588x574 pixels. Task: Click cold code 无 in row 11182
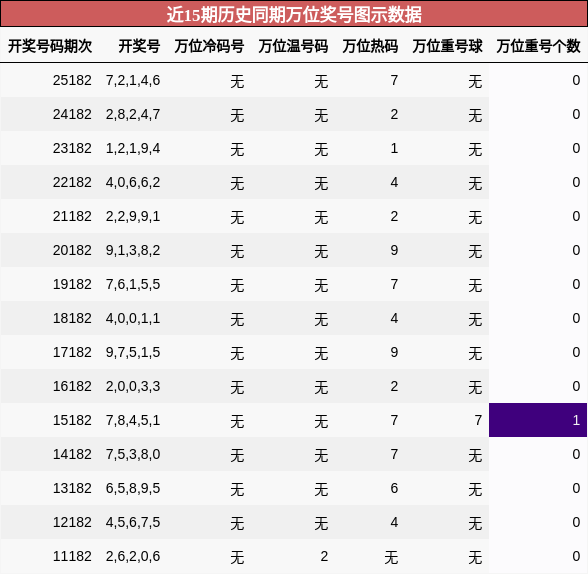(237, 558)
